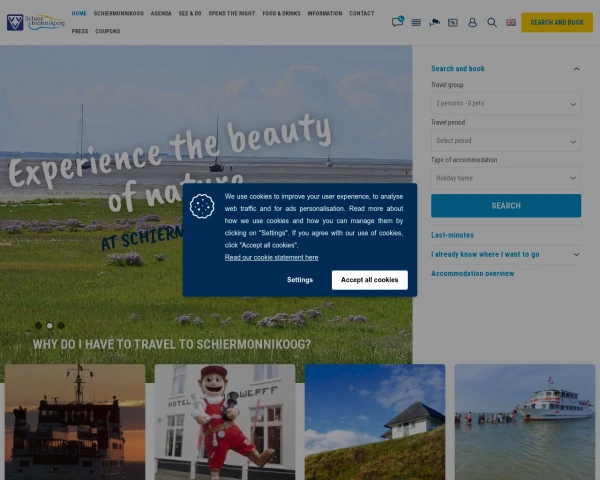Viewport: 600px width, 480px height.
Task: Click the tide/waves icon in header
Action: (416, 22)
